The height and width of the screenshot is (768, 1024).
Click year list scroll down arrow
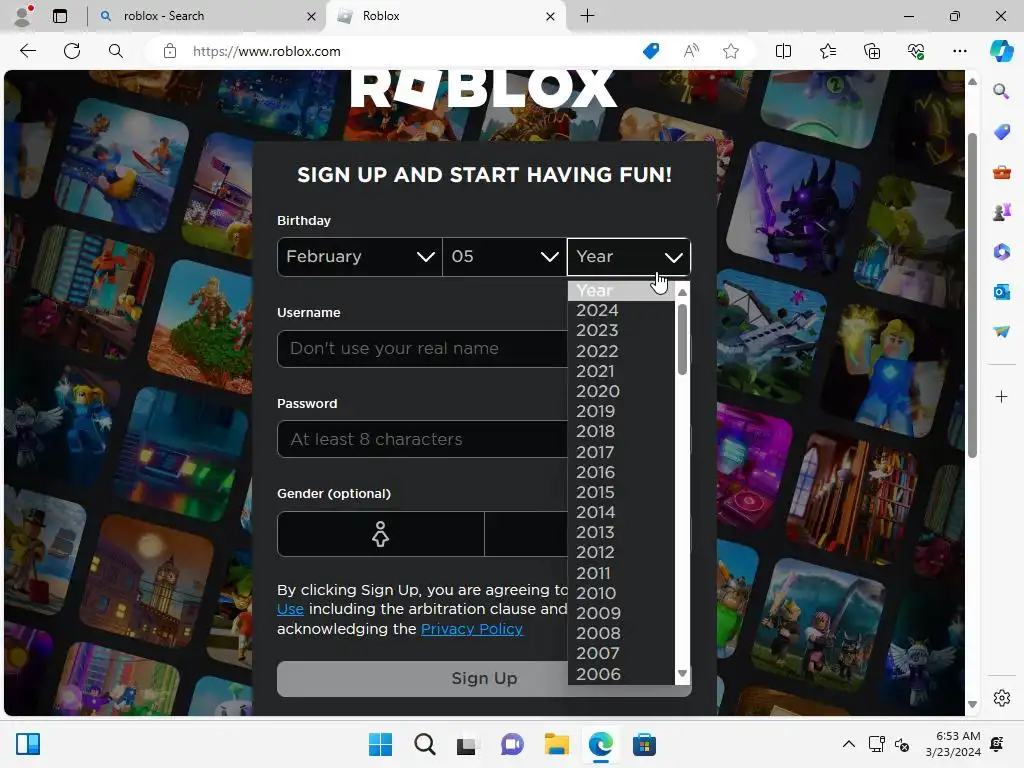[682, 673]
